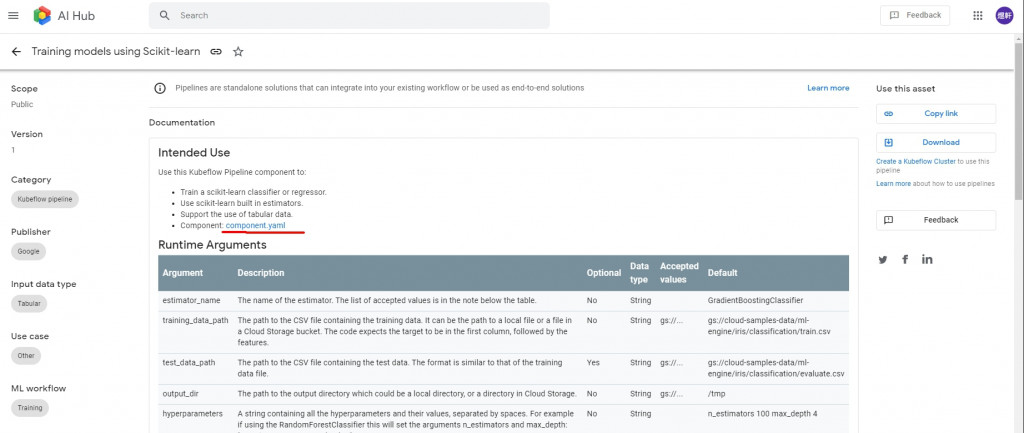This screenshot has width=1024, height=433.
Task: Click the /tmp default value
Action: coord(716,394)
